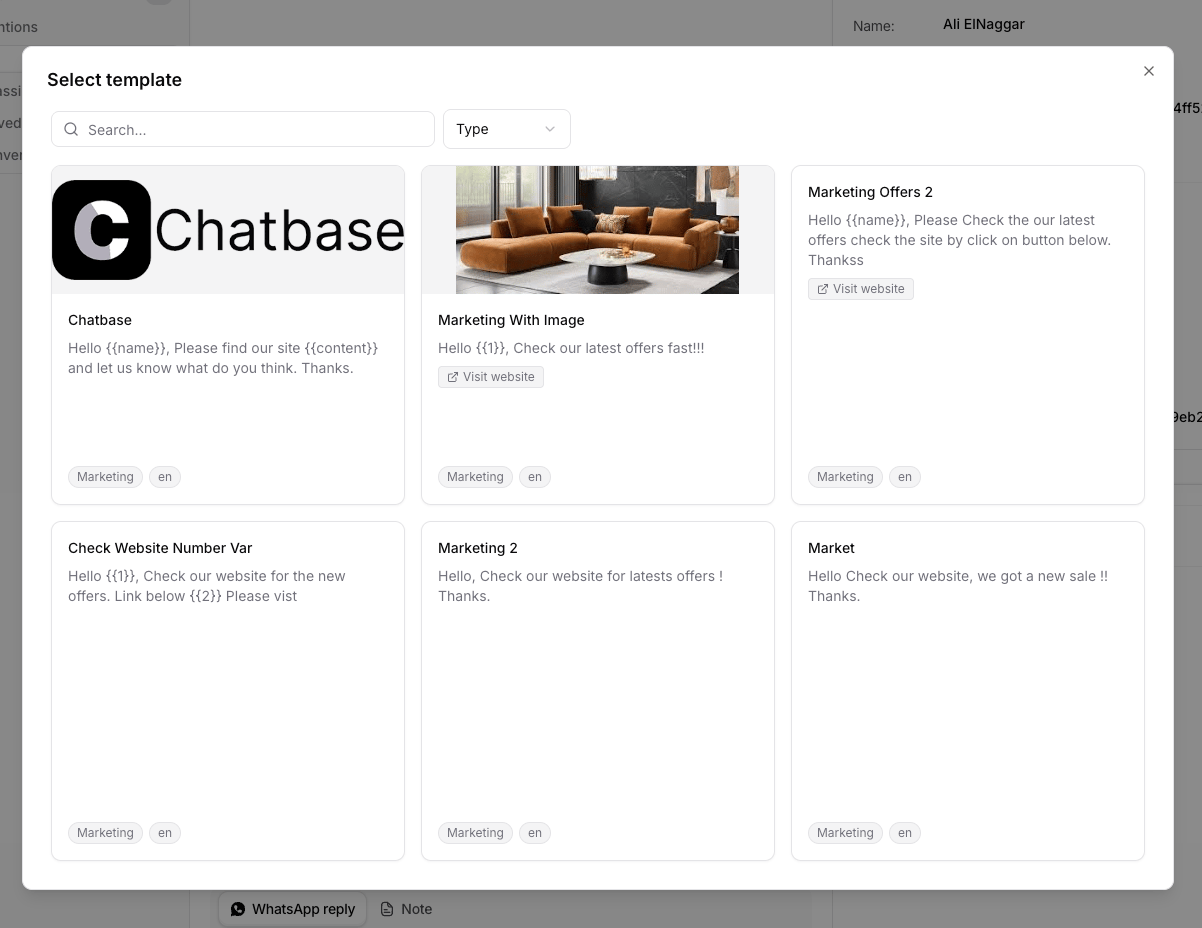This screenshot has height=928, width=1202.
Task: Click the Type dropdown chevron
Action: 550,129
